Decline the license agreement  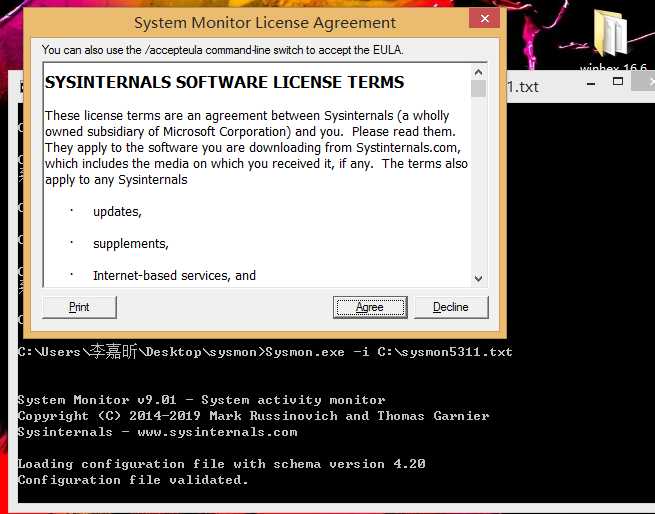pyautogui.click(x=451, y=307)
